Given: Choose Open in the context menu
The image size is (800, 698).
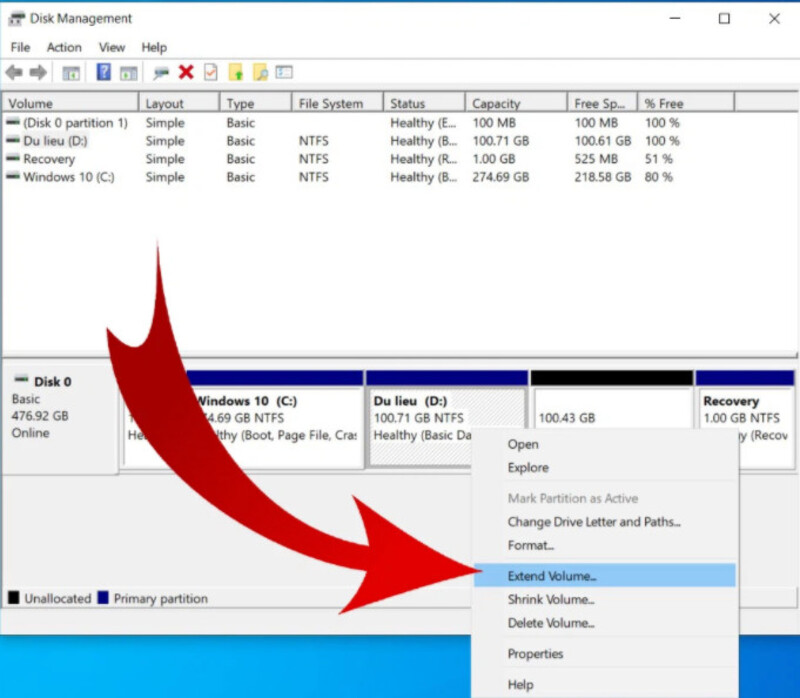Looking at the screenshot, I should pyautogui.click(x=605, y=444).
